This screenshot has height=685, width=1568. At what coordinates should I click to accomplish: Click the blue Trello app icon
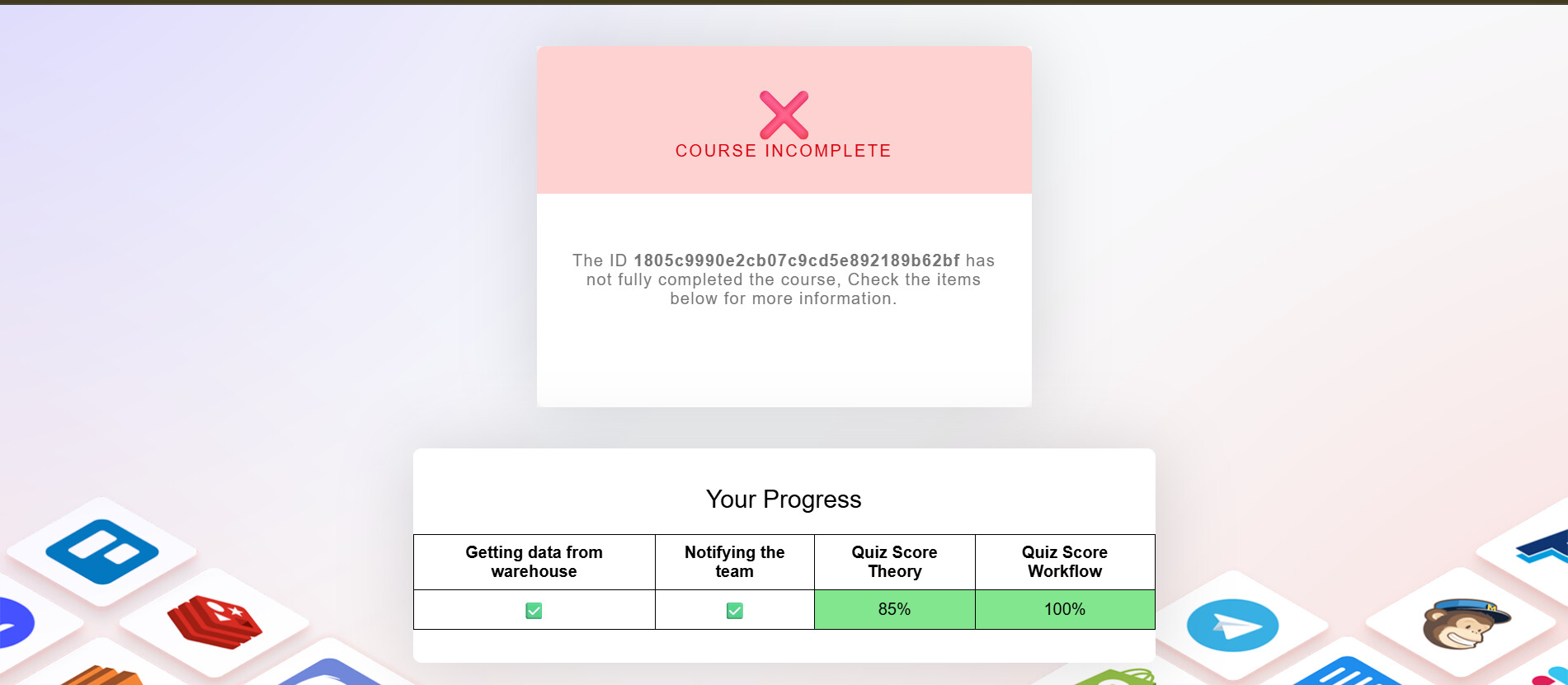(102, 551)
